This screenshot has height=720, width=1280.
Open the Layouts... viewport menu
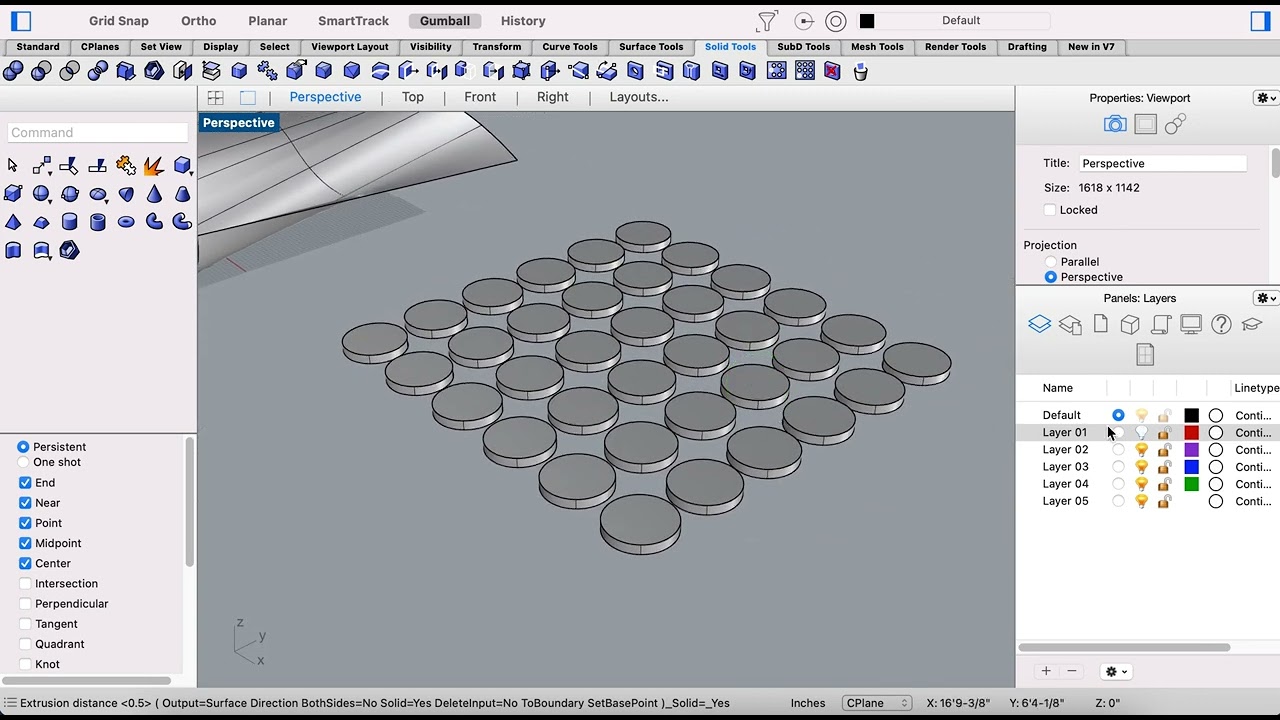(x=639, y=97)
